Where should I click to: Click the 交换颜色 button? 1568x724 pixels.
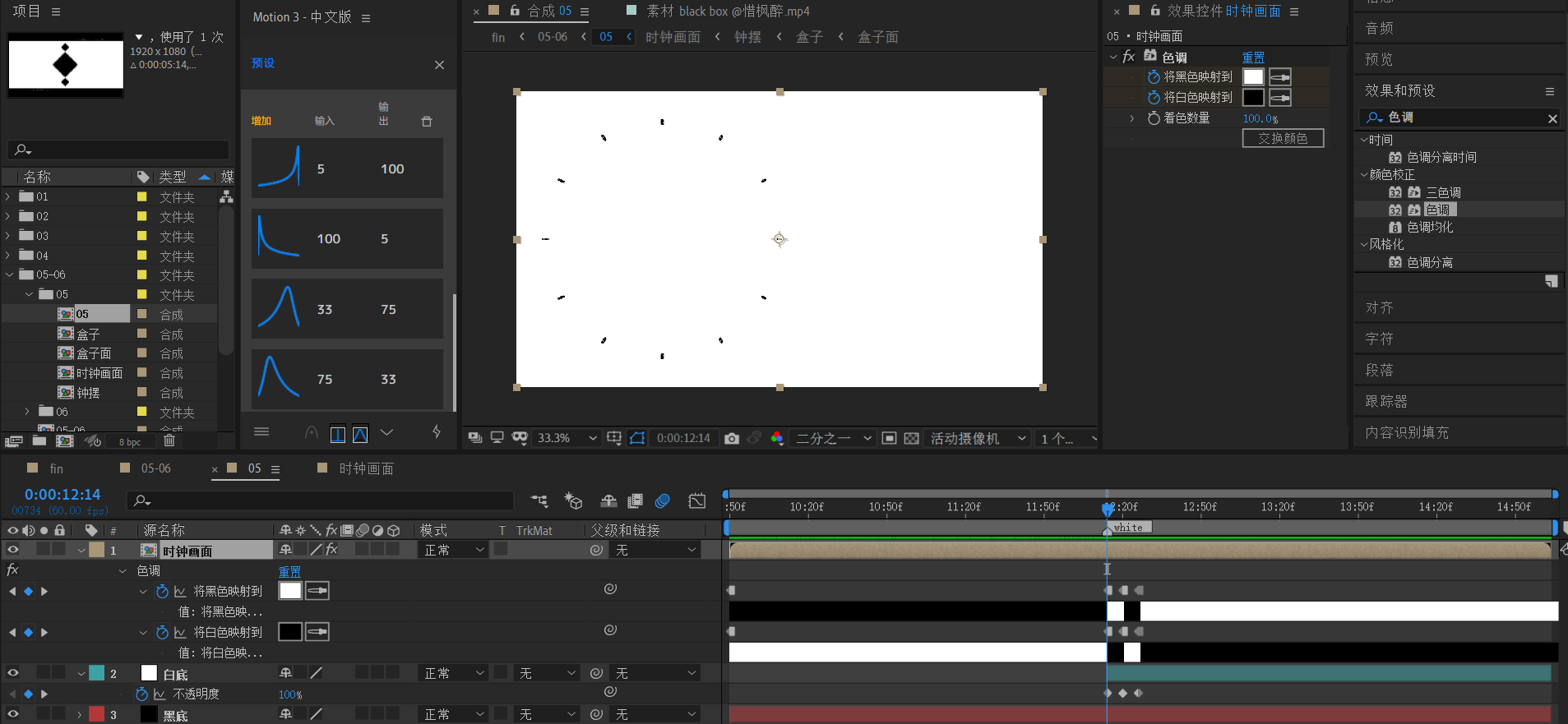point(1283,138)
